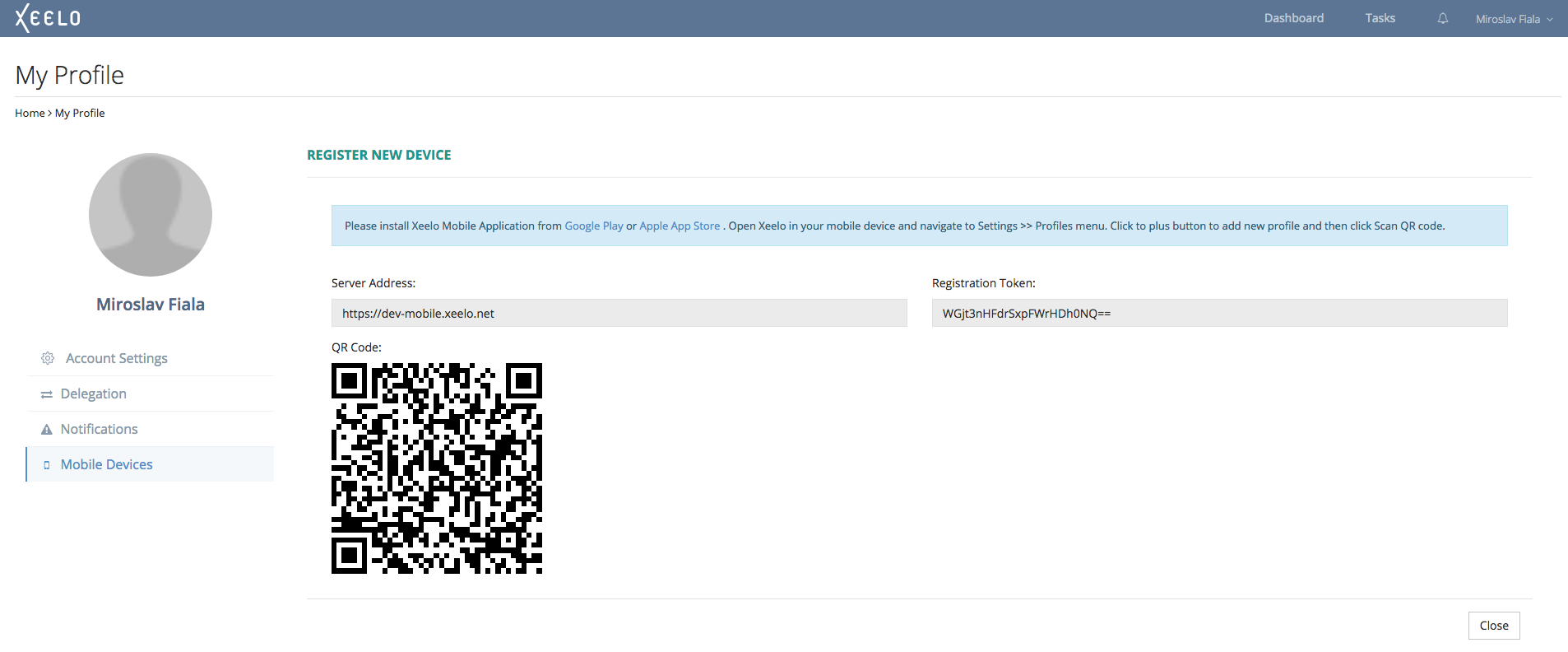Click the Notifications warning triangle icon
Image resolution: width=1568 pixels, height=652 pixels.
pyautogui.click(x=47, y=430)
